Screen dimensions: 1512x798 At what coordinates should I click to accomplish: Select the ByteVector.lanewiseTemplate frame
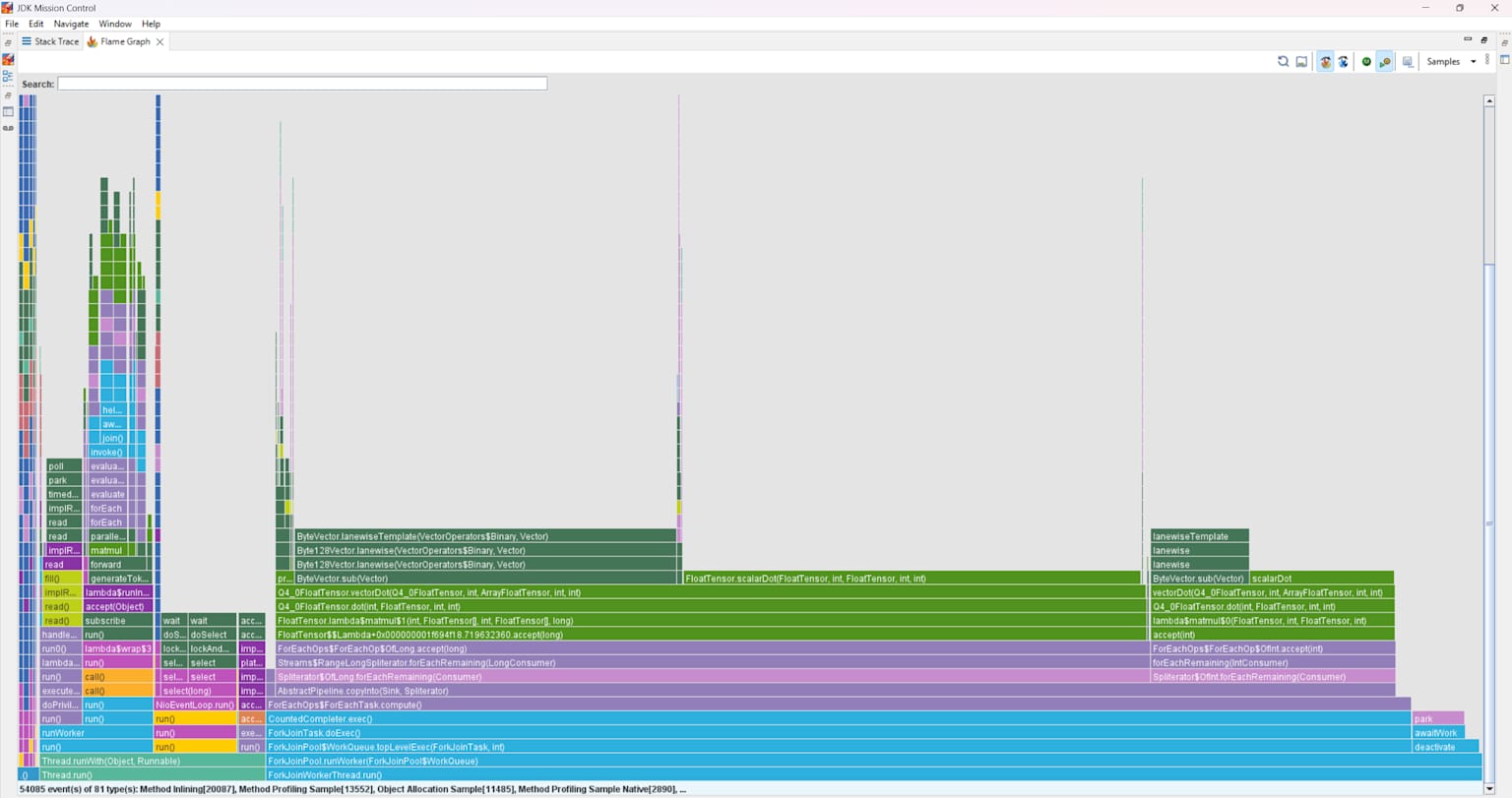point(484,536)
